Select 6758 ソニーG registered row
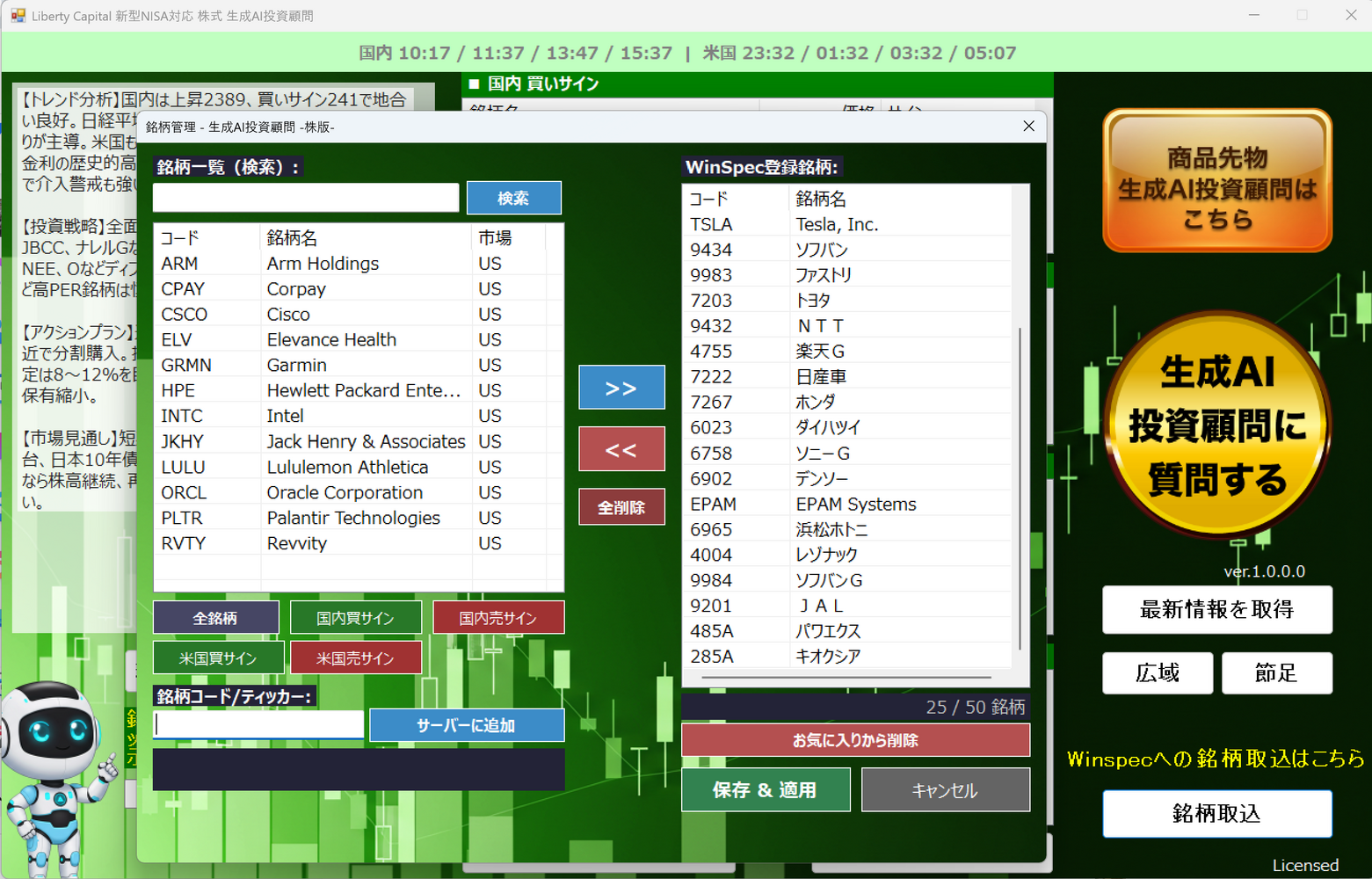1372x879 pixels. tap(848, 454)
